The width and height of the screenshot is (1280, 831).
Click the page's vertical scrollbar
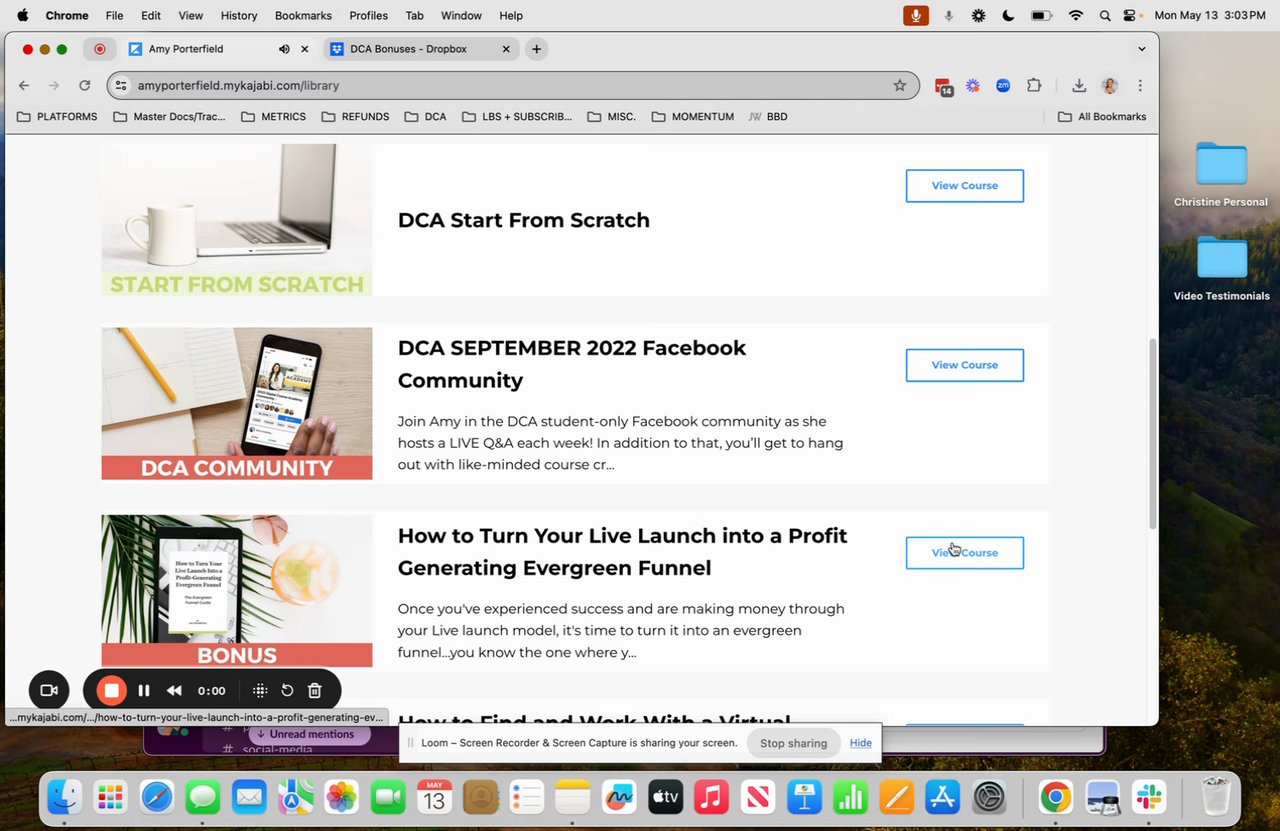tap(1152, 433)
